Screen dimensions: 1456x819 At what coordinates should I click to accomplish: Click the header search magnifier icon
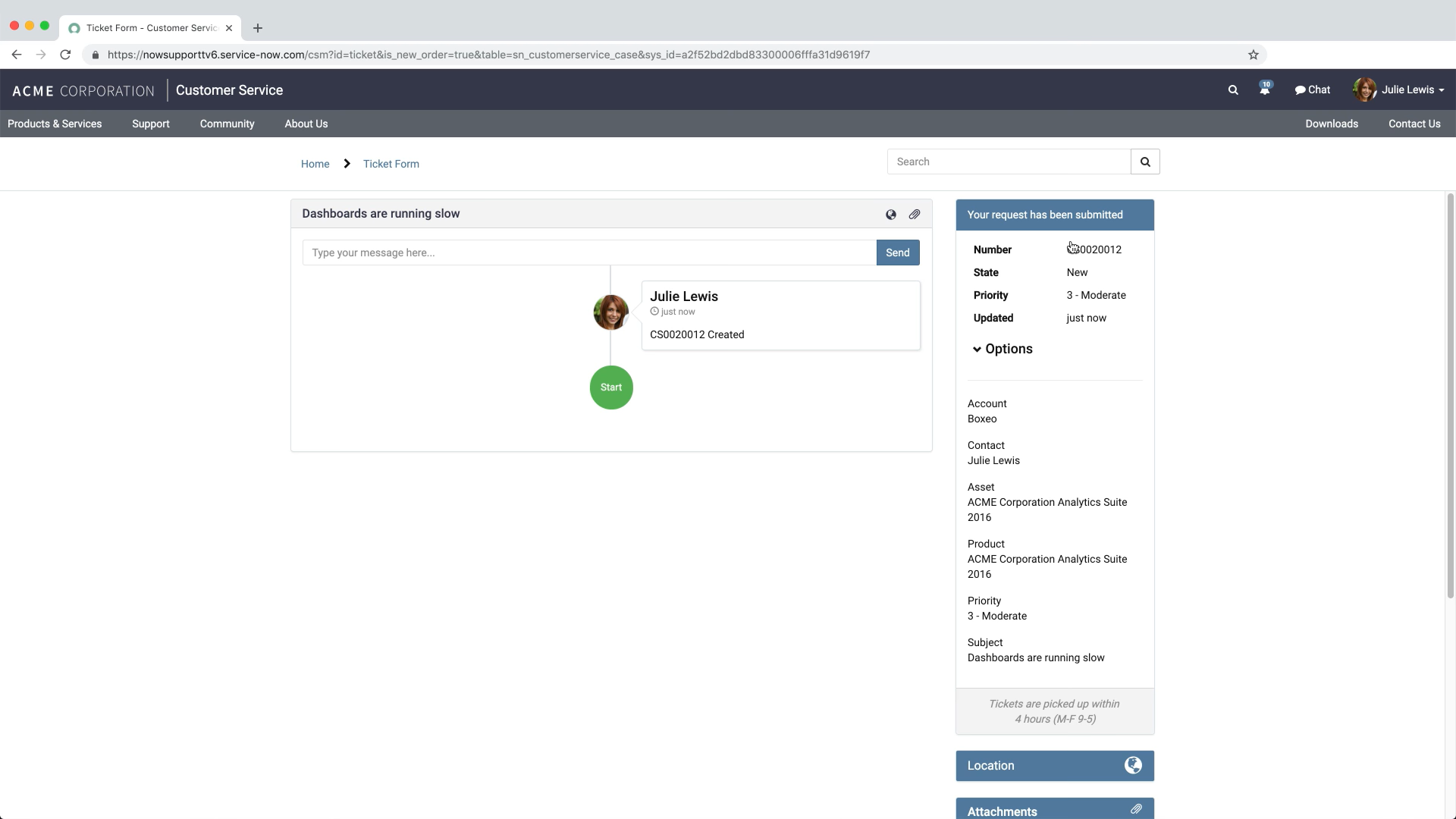tap(1233, 89)
